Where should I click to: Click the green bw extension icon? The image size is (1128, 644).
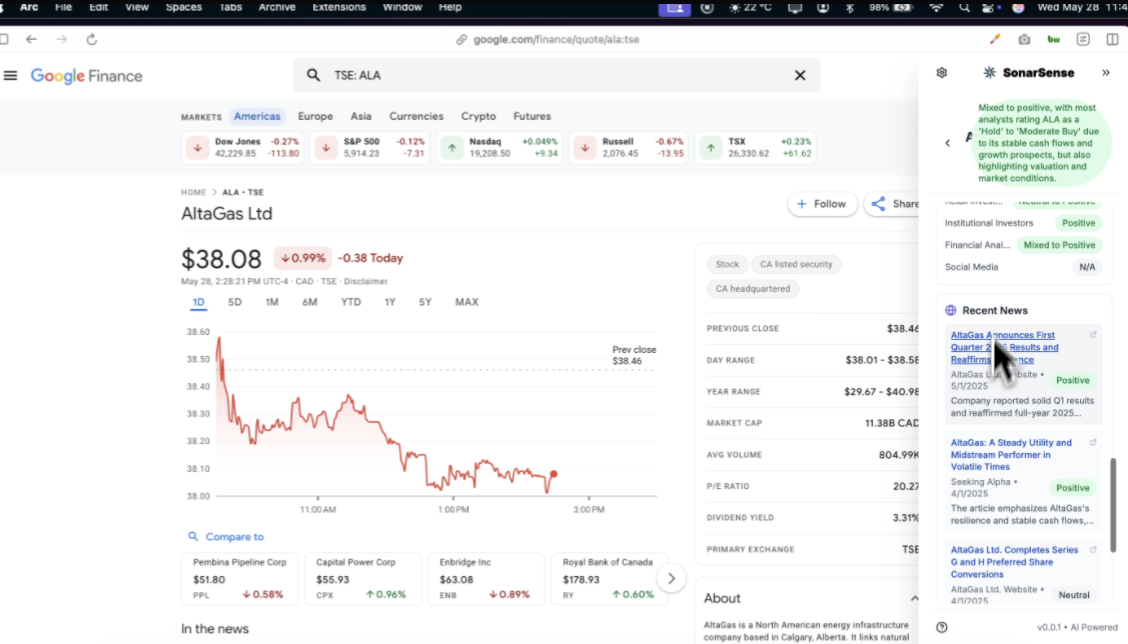tap(1053, 40)
